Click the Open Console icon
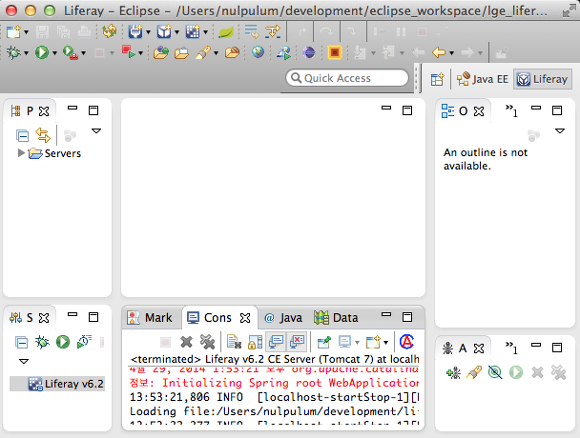580x438 pixels. (372, 342)
